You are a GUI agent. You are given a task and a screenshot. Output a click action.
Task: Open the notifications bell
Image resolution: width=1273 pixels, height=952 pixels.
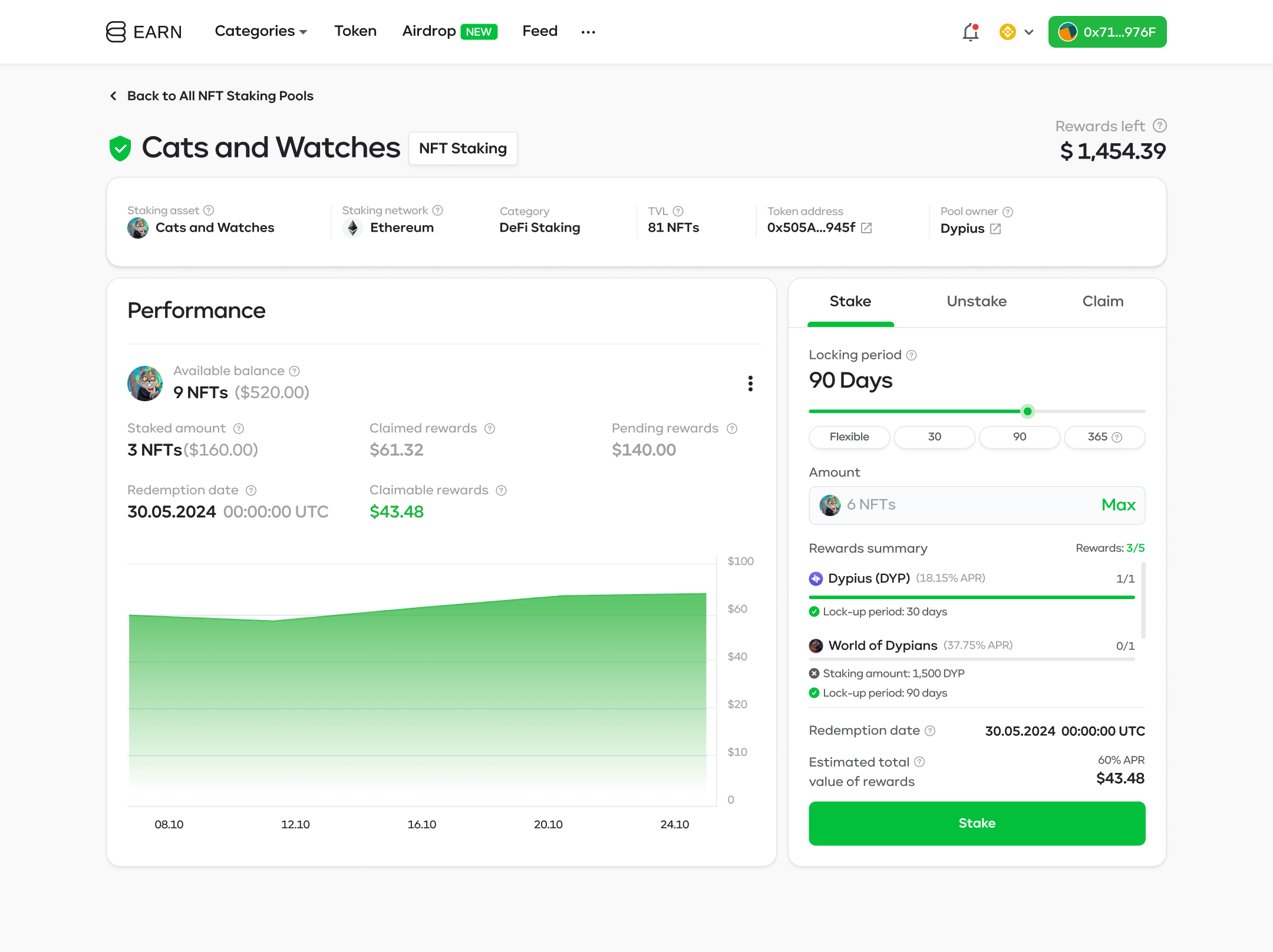point(970,32)
